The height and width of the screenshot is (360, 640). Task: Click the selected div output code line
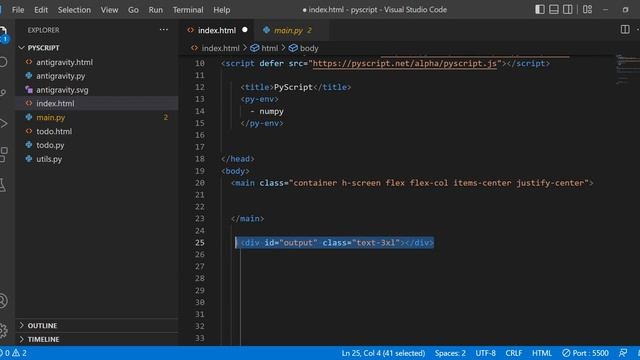[336, 242]
